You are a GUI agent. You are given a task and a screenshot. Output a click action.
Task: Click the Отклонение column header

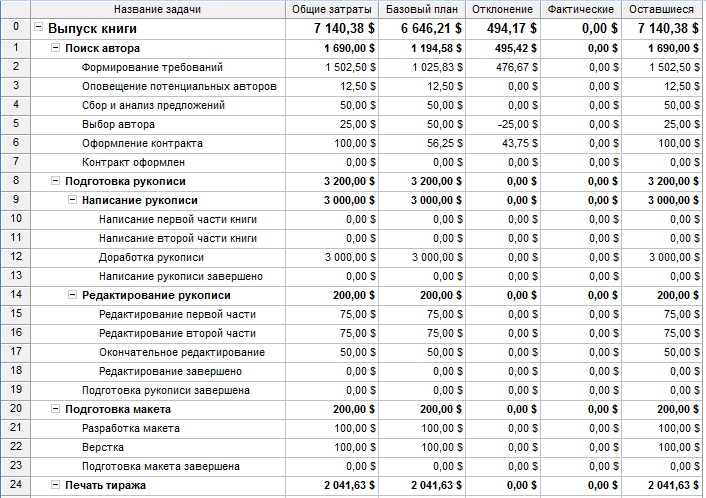point(502,9)
